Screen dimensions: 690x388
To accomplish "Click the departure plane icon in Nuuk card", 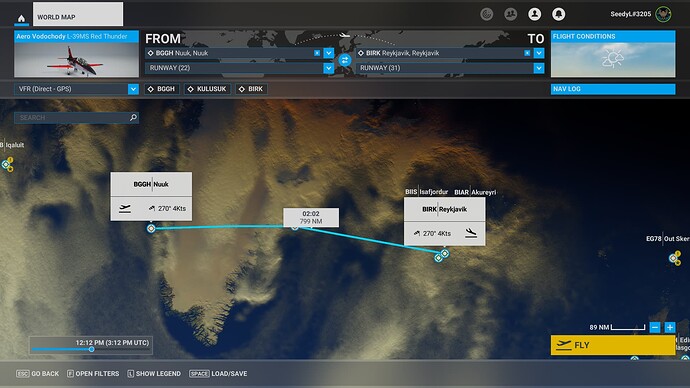I will [125, 209].
